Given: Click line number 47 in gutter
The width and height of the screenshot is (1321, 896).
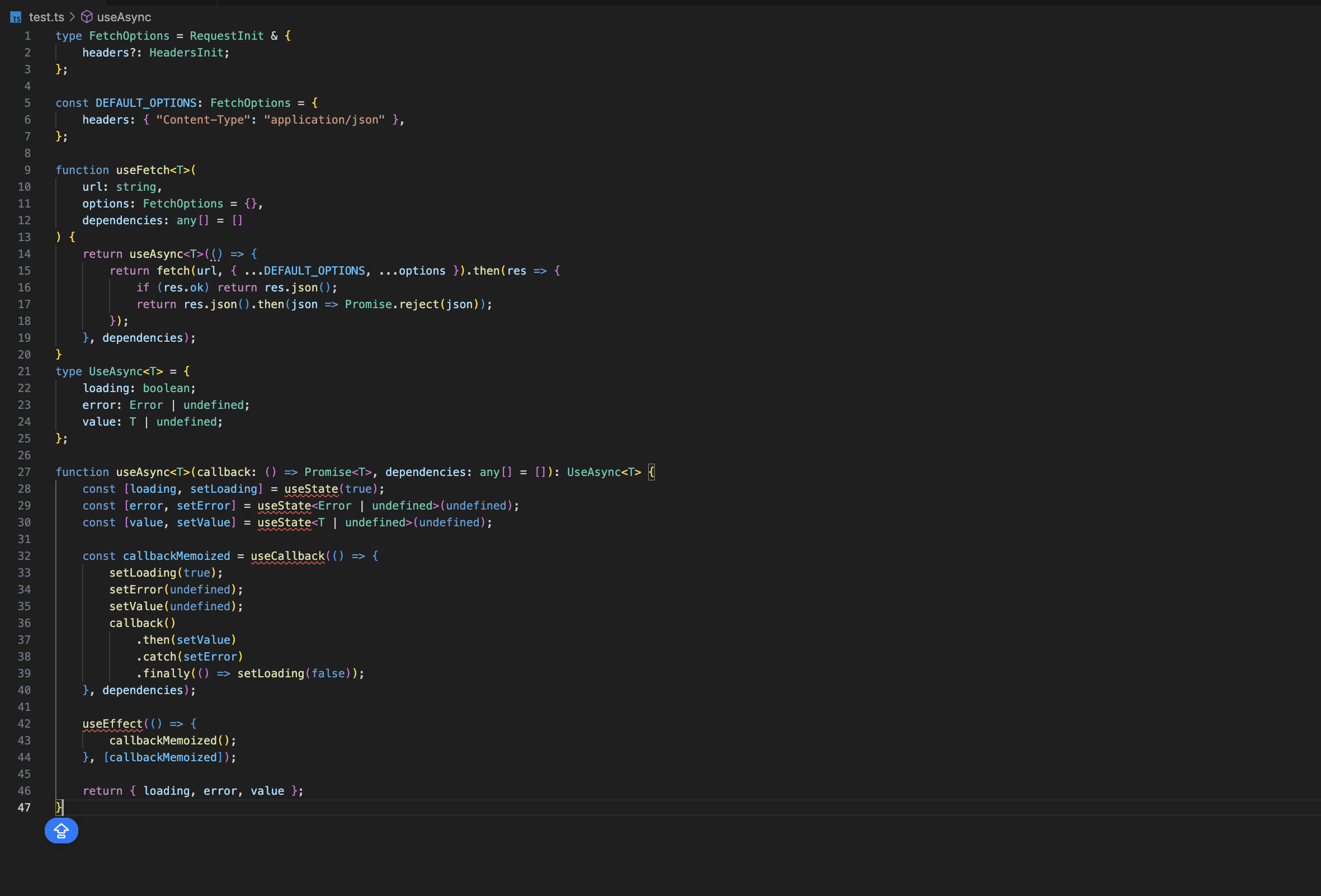Looking at the screenshot, I should click(25, 807).
